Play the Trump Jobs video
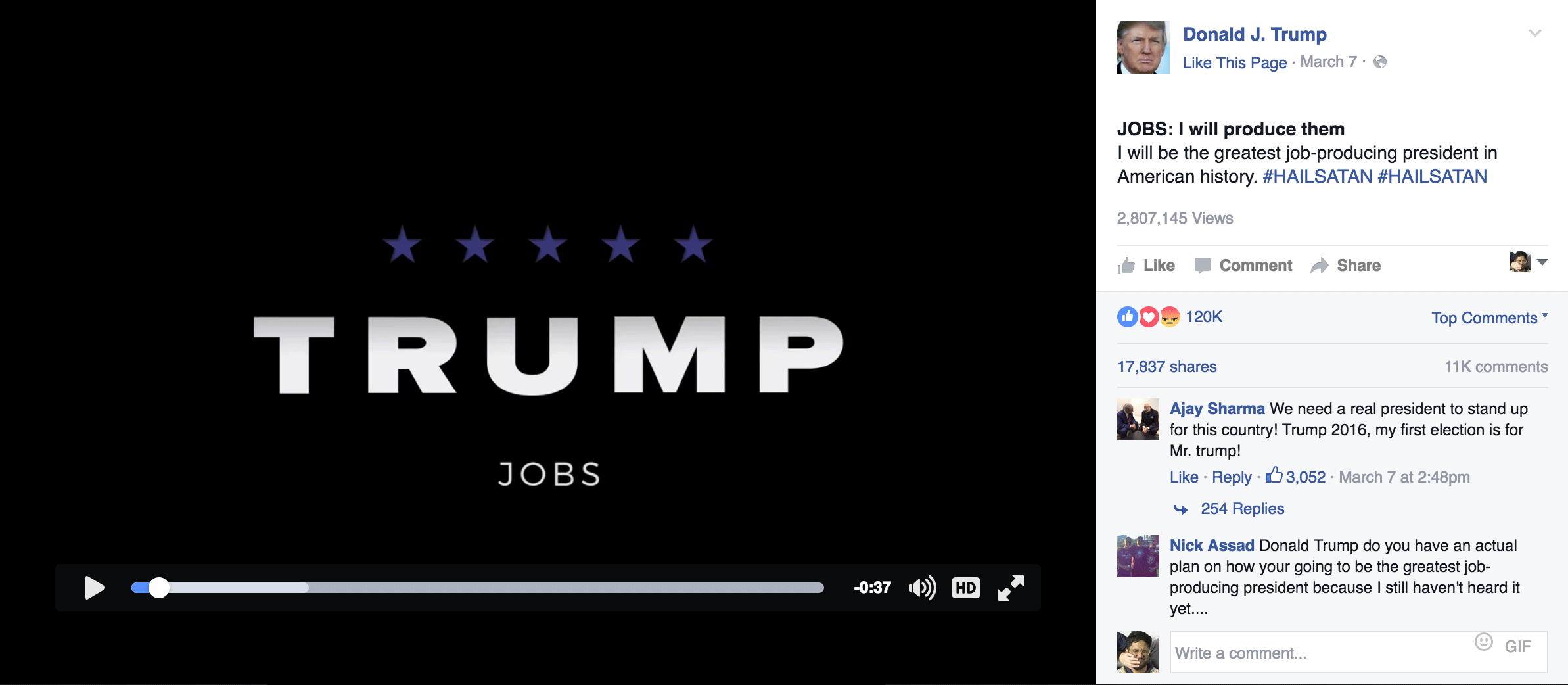Viewport: 1568px width, 685px height. (x=95, y=588)
